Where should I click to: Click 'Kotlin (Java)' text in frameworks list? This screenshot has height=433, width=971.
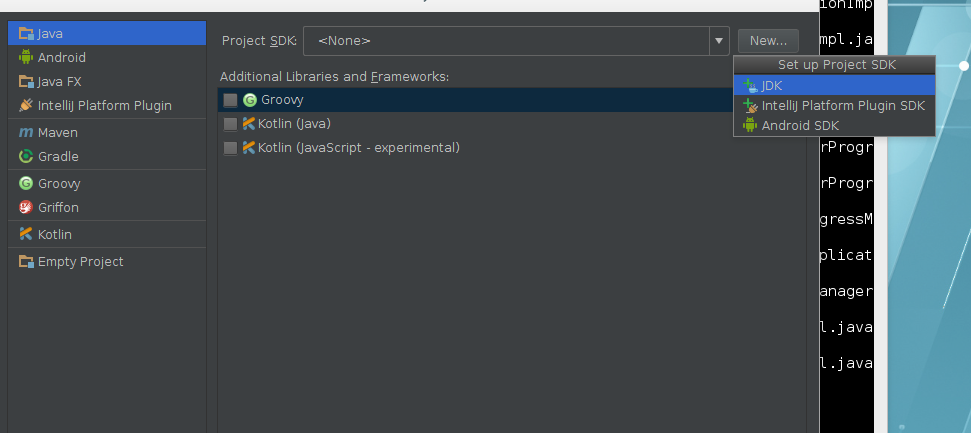(294, 124)
